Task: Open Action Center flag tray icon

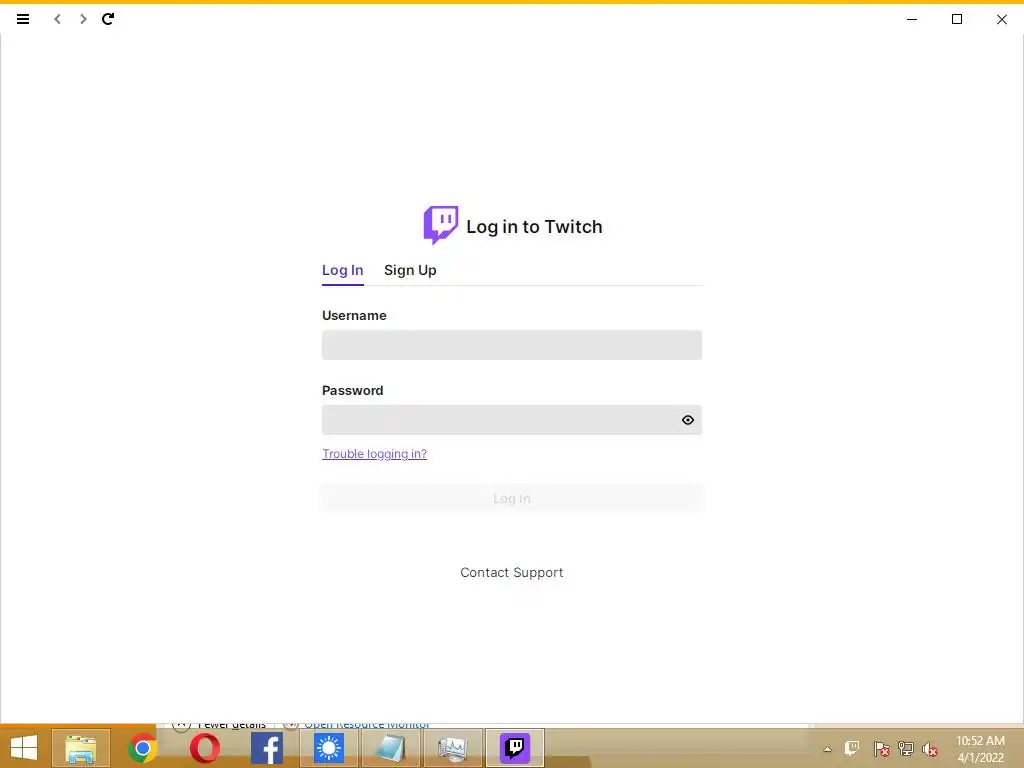Action: 882,748
